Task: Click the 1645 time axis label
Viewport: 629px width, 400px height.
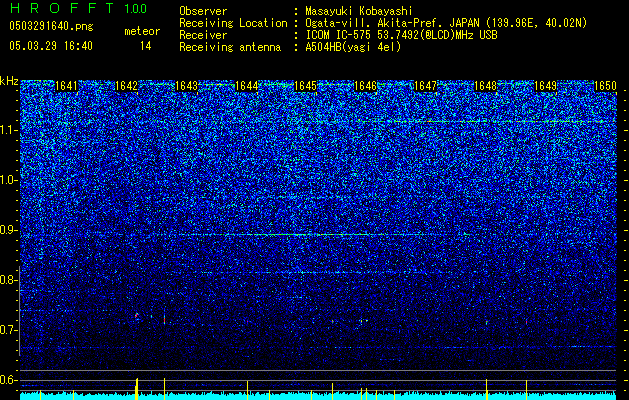Action: click(305, 86)
